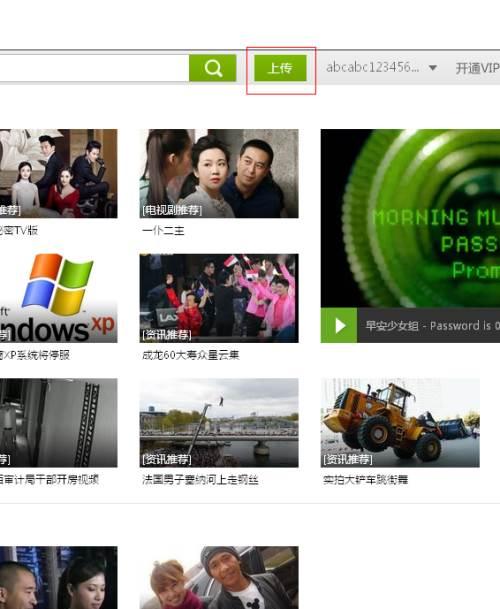Open the 成龙60大寿众星云集 thumbnail
This screenshot has width=500, height=609.
pos(219,298)
